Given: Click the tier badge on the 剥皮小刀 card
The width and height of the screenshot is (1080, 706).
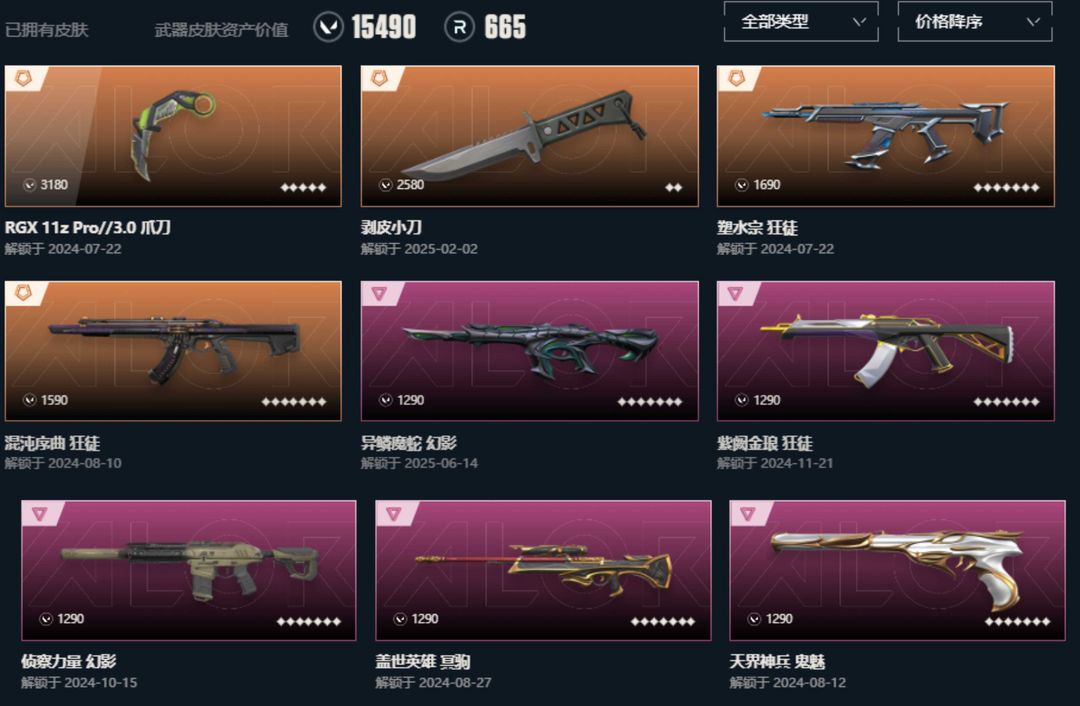Looking at the screenshot, I should pos(380,79).
